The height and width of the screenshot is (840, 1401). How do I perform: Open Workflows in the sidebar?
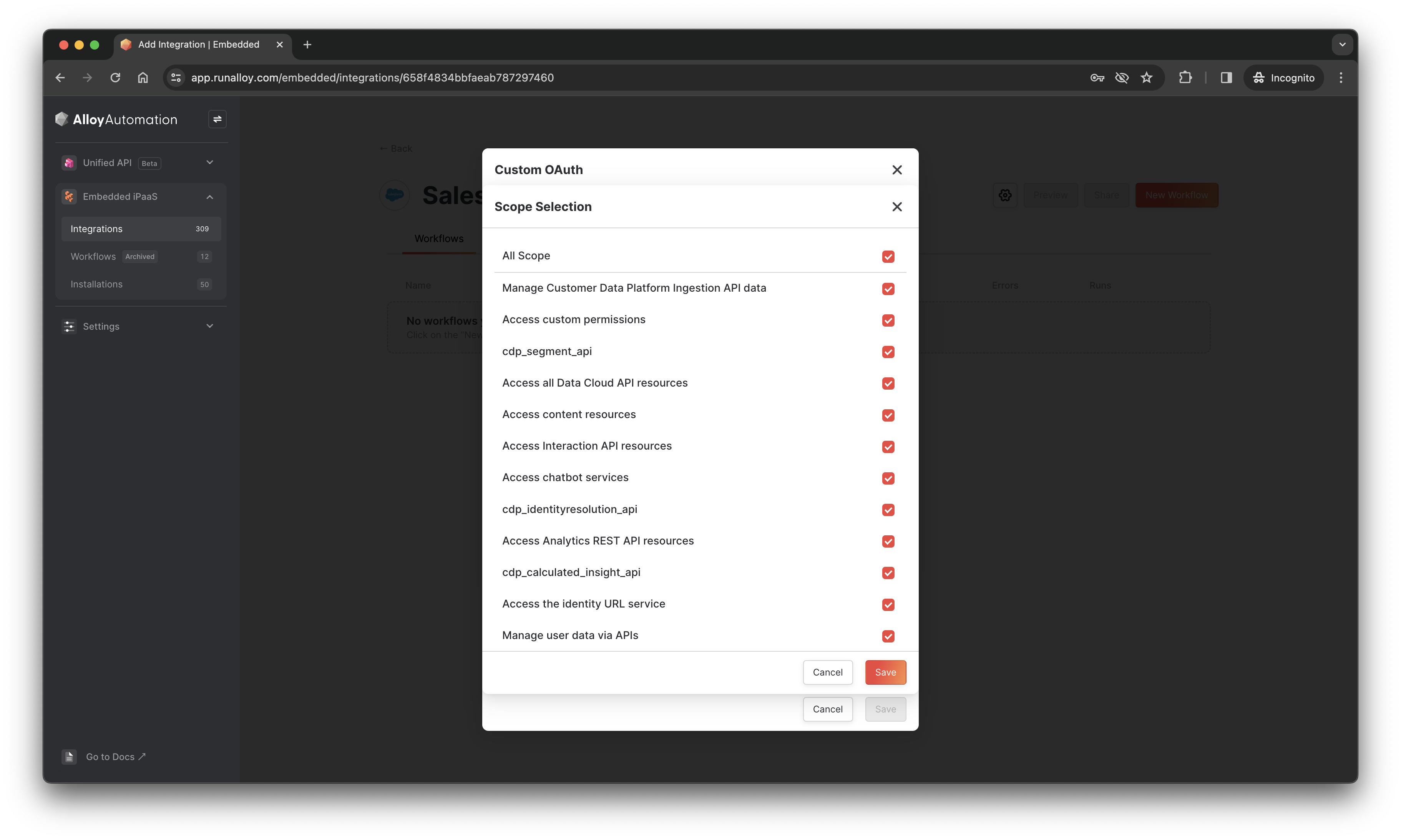point(141,256)
